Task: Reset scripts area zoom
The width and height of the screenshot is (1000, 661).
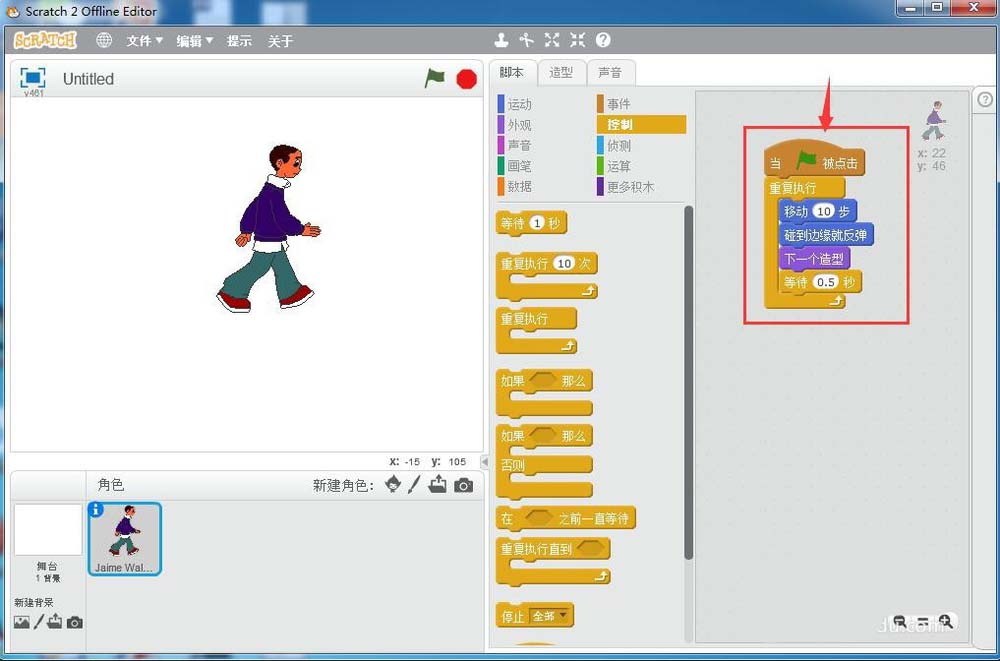Action: [x=923, y=621]
